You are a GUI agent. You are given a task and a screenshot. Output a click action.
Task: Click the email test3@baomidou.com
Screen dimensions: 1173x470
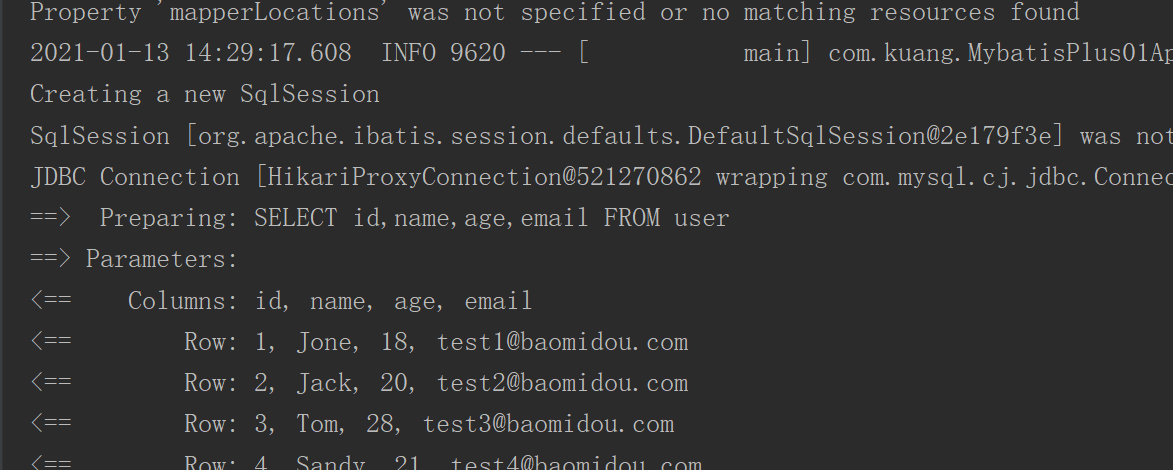[548, 424]
